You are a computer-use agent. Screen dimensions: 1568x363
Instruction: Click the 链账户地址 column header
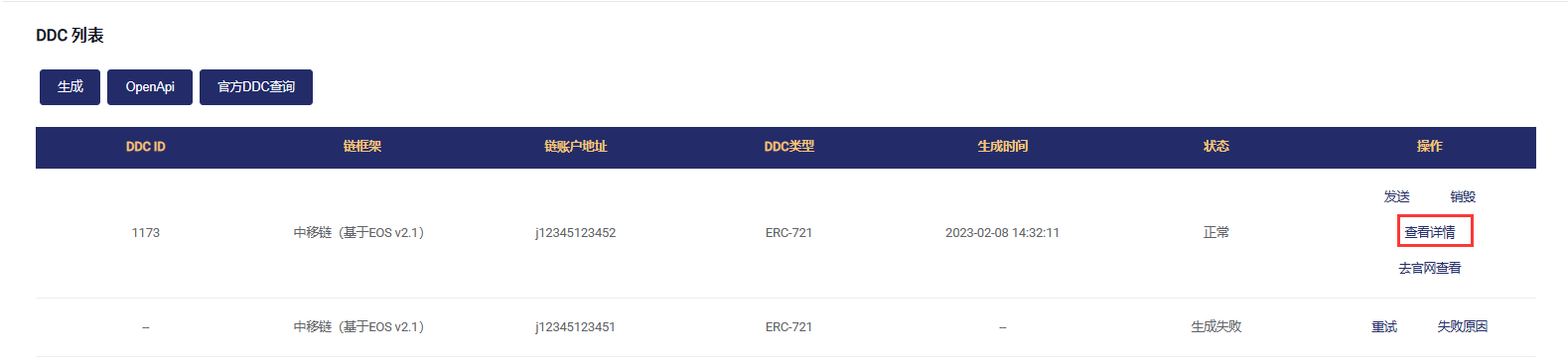coord(575,147)
